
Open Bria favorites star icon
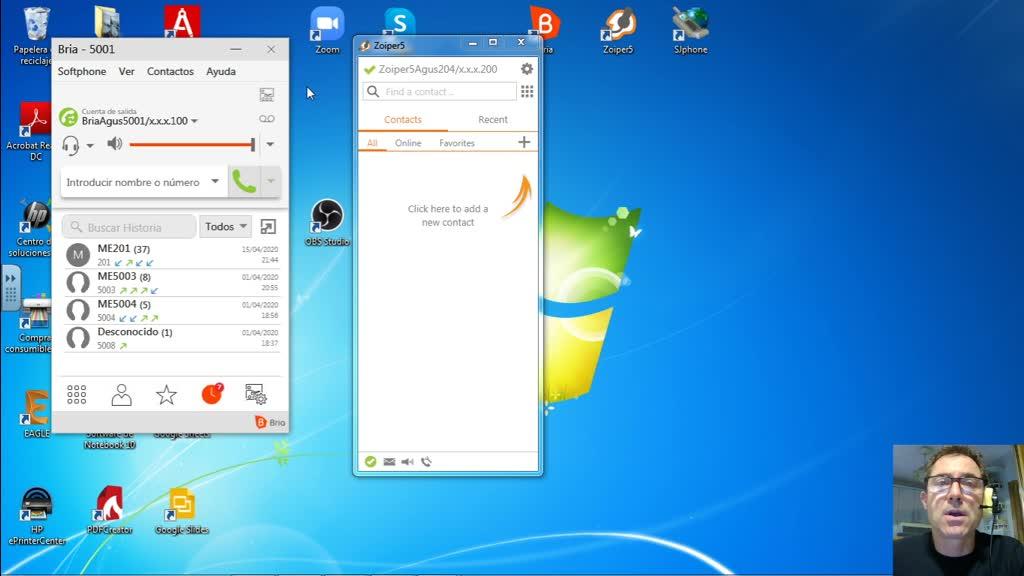pyautogui.click(x=167, y=394)
